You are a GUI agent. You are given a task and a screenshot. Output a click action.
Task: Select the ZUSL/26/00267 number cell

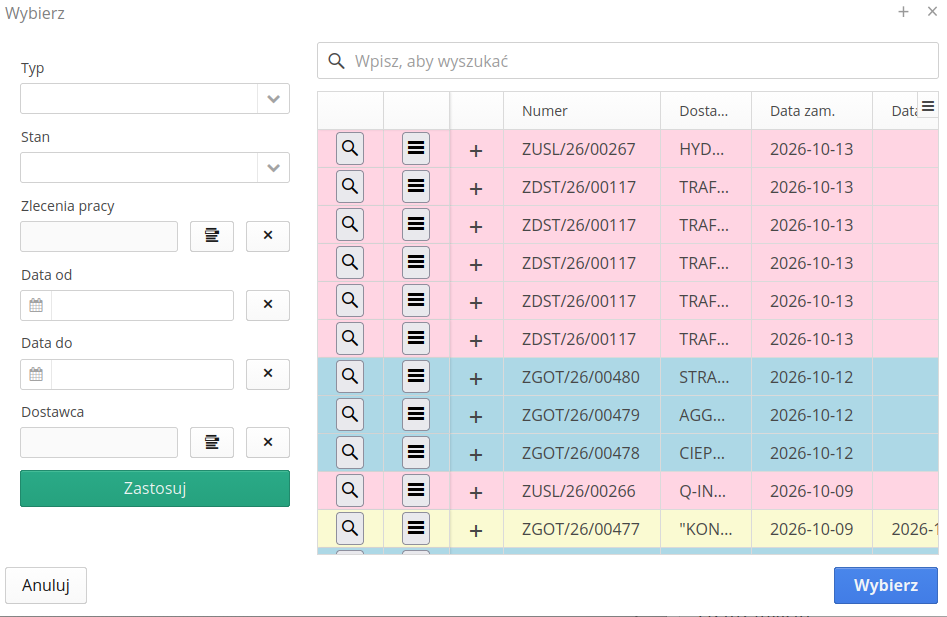(x=582, y=149)
